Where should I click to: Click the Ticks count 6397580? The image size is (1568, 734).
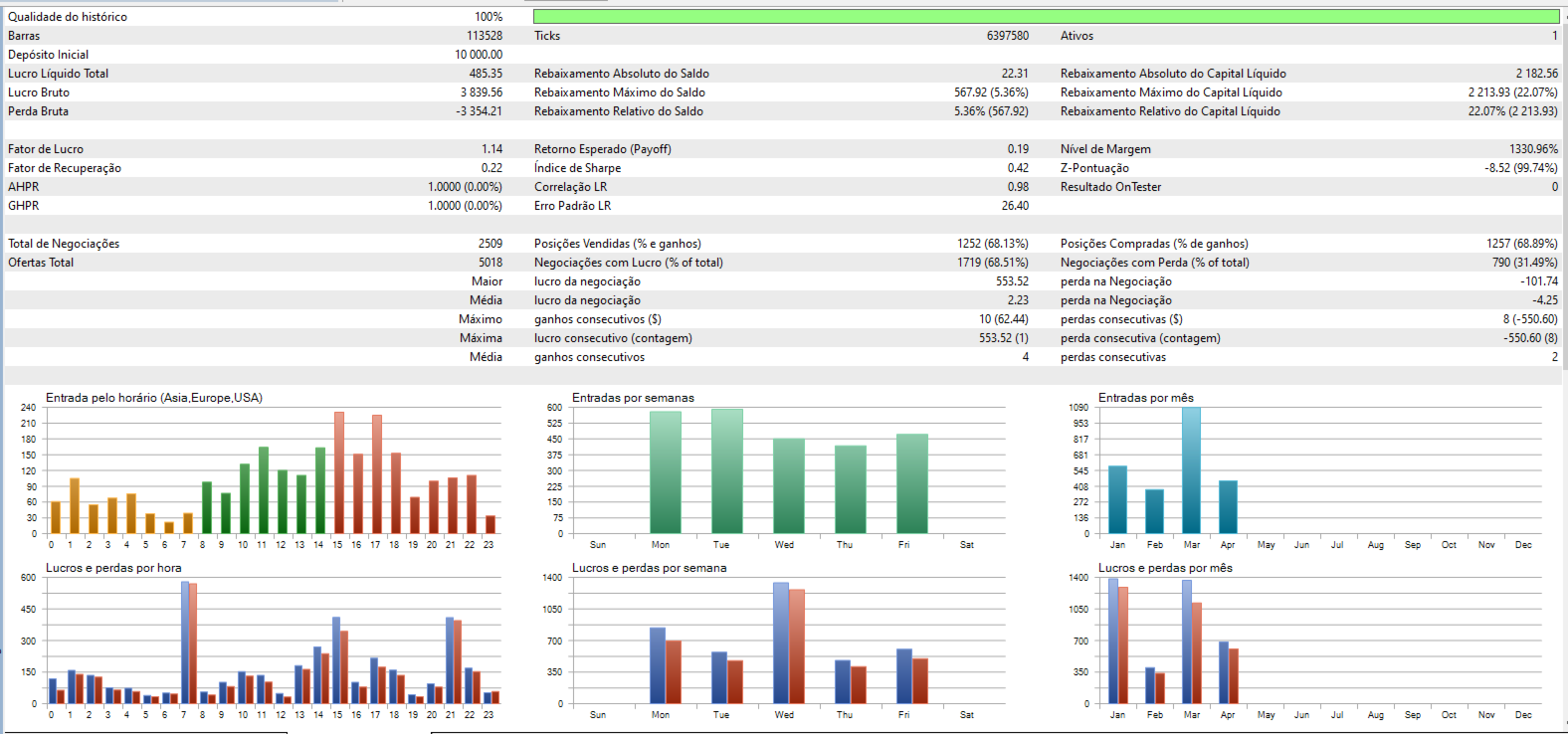[x=1008, y=36]
